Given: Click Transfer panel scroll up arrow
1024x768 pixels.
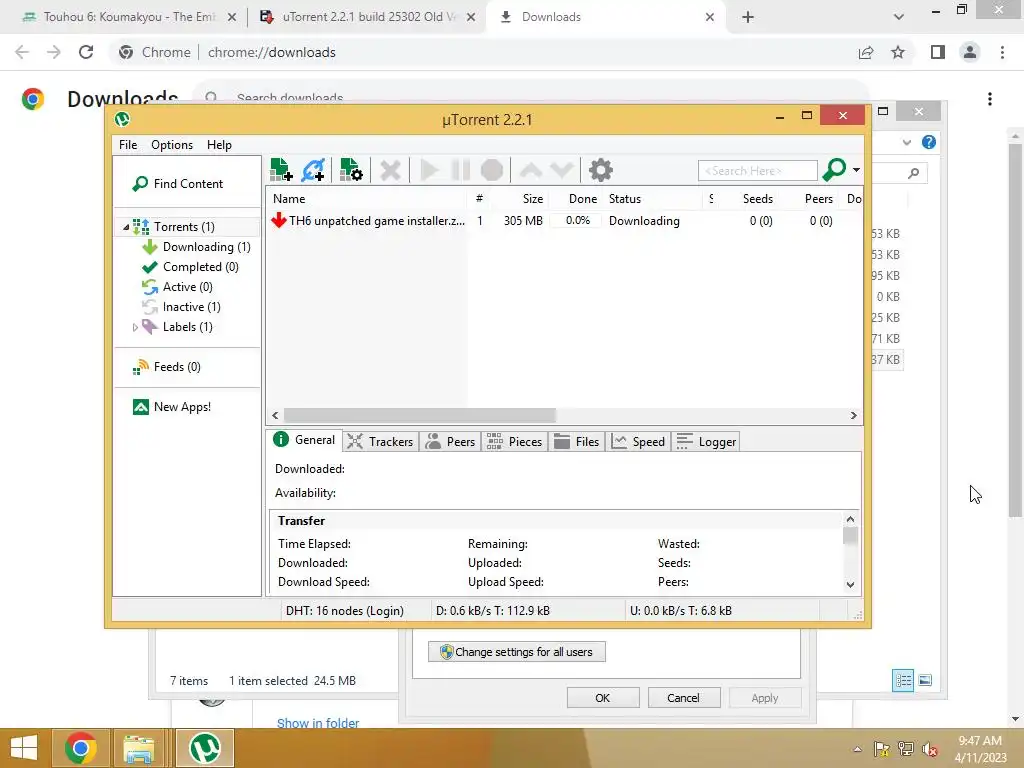Looking at the screenshot, I should [850, 519].
